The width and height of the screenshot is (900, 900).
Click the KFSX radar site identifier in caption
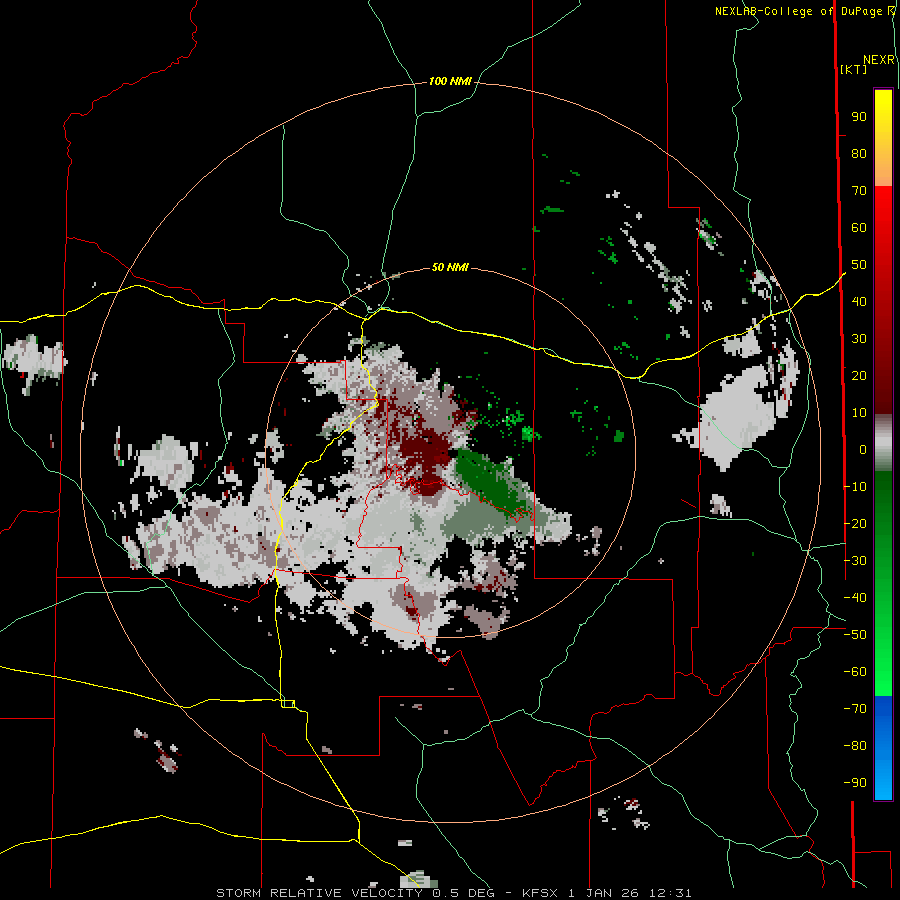click(x=540, y=893)
